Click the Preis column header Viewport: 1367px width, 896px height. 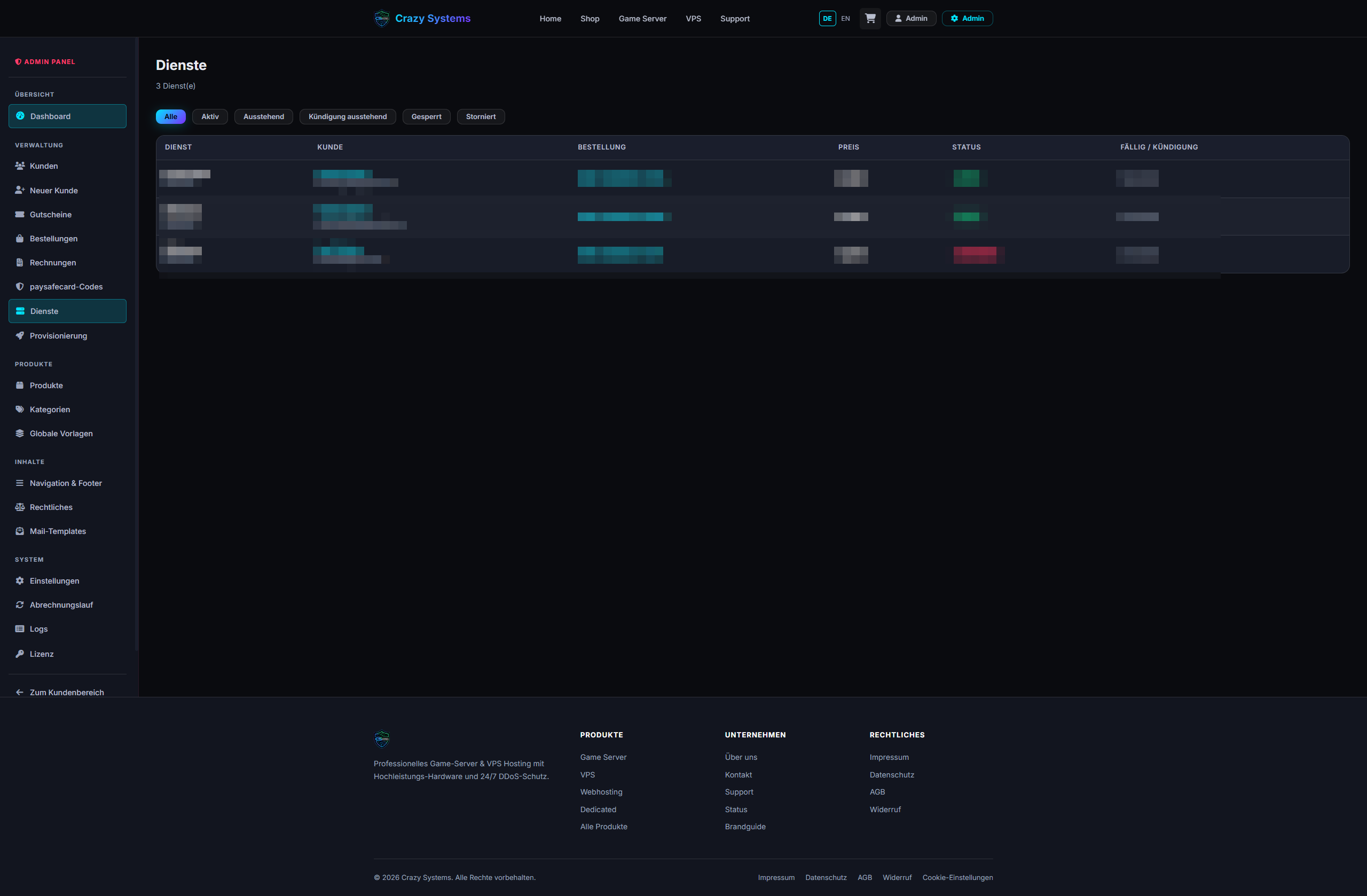tap(849, 147)
